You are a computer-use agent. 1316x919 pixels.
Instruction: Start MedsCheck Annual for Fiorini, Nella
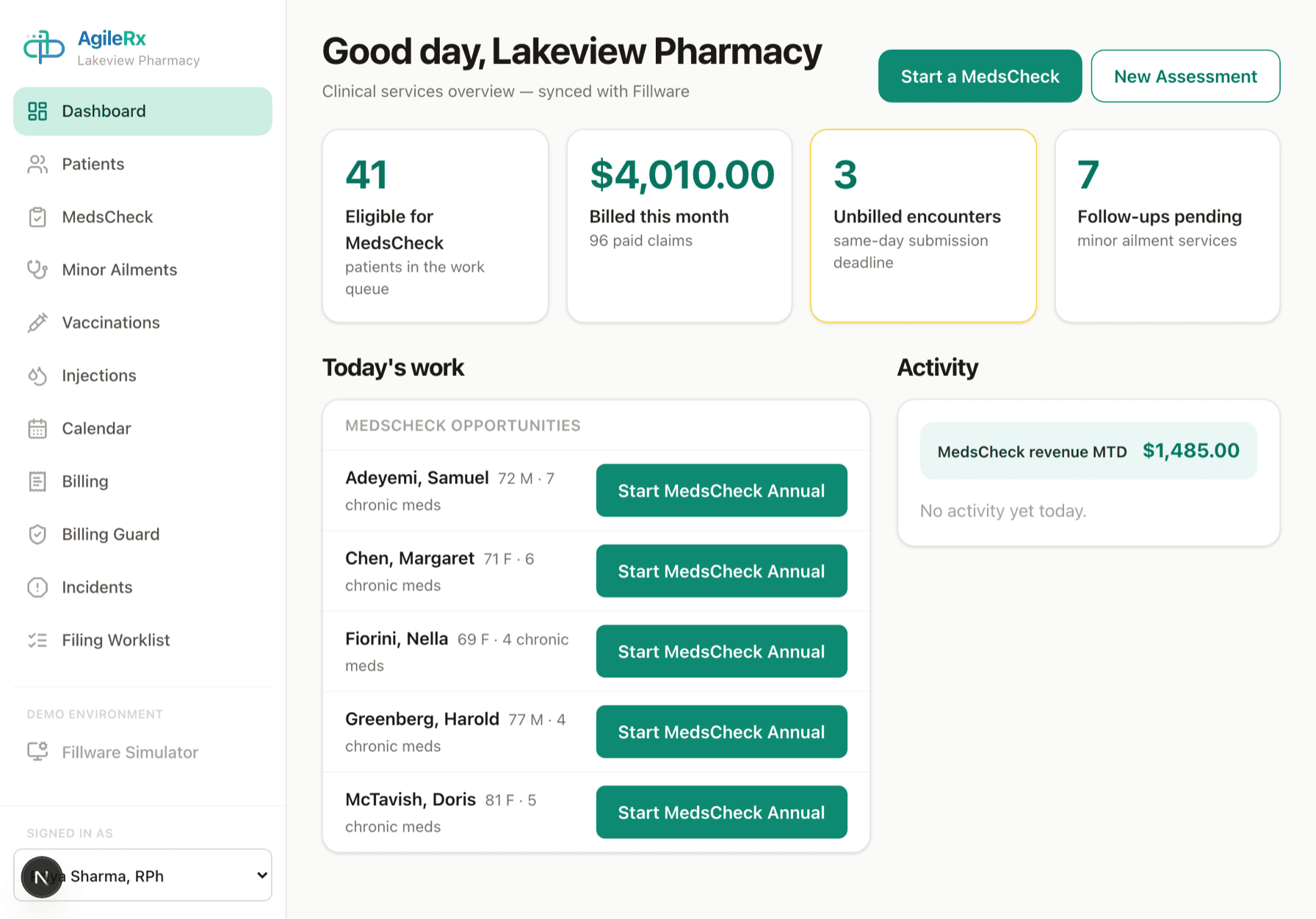(721, 651)
